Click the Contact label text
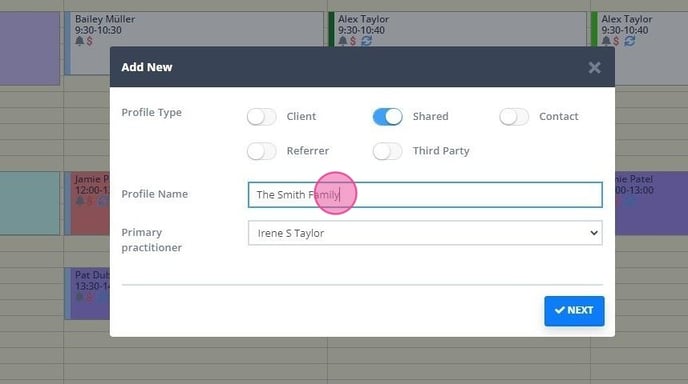 pos(559,116)
